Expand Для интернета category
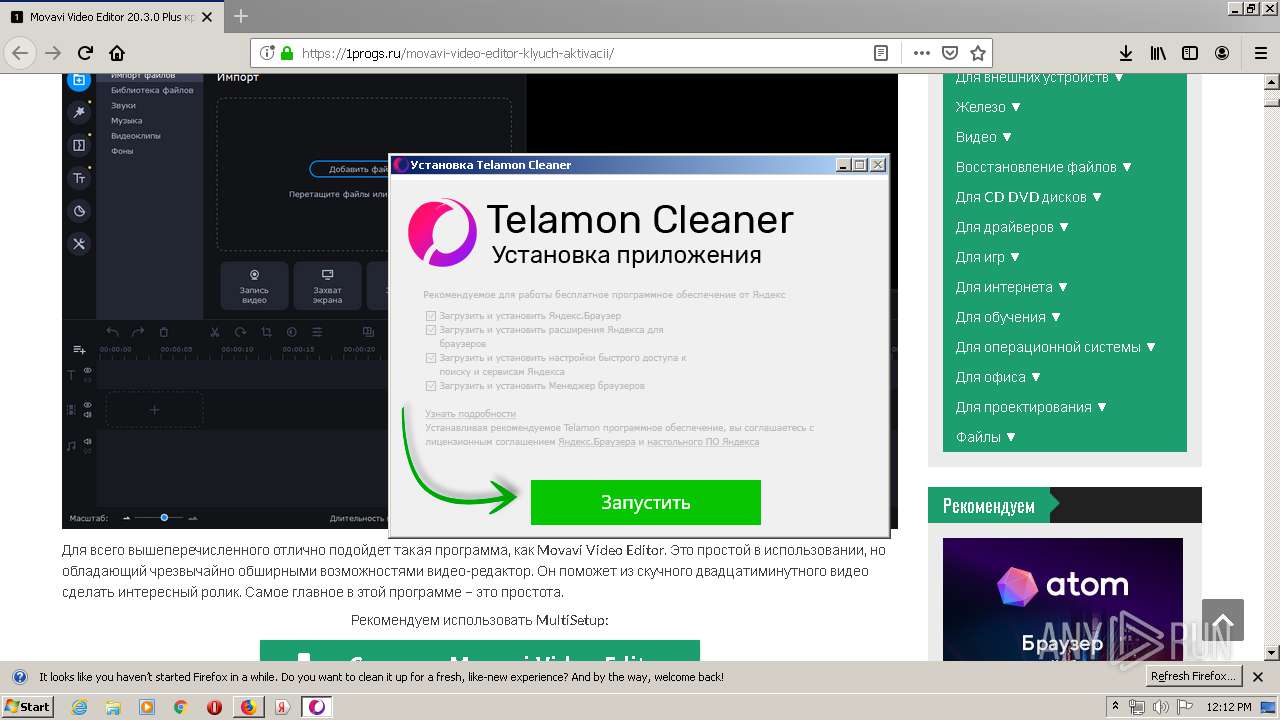 (1012, 287)
